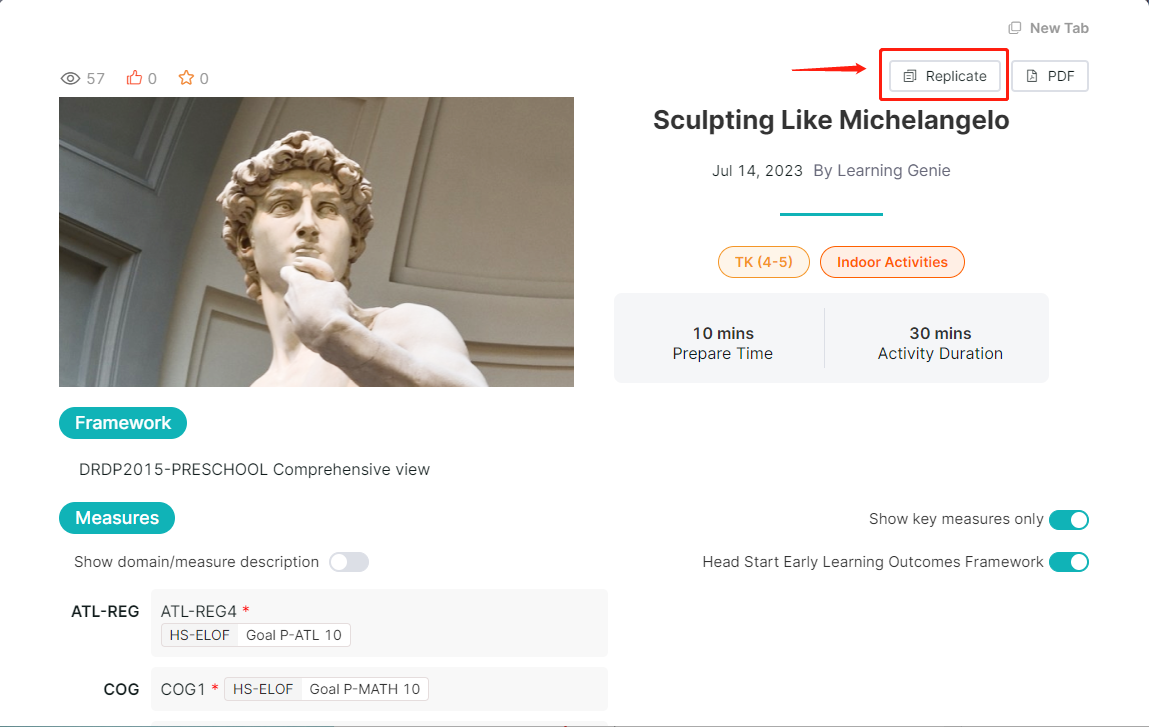
Task: Open the Measures section label
Action: 117,518
